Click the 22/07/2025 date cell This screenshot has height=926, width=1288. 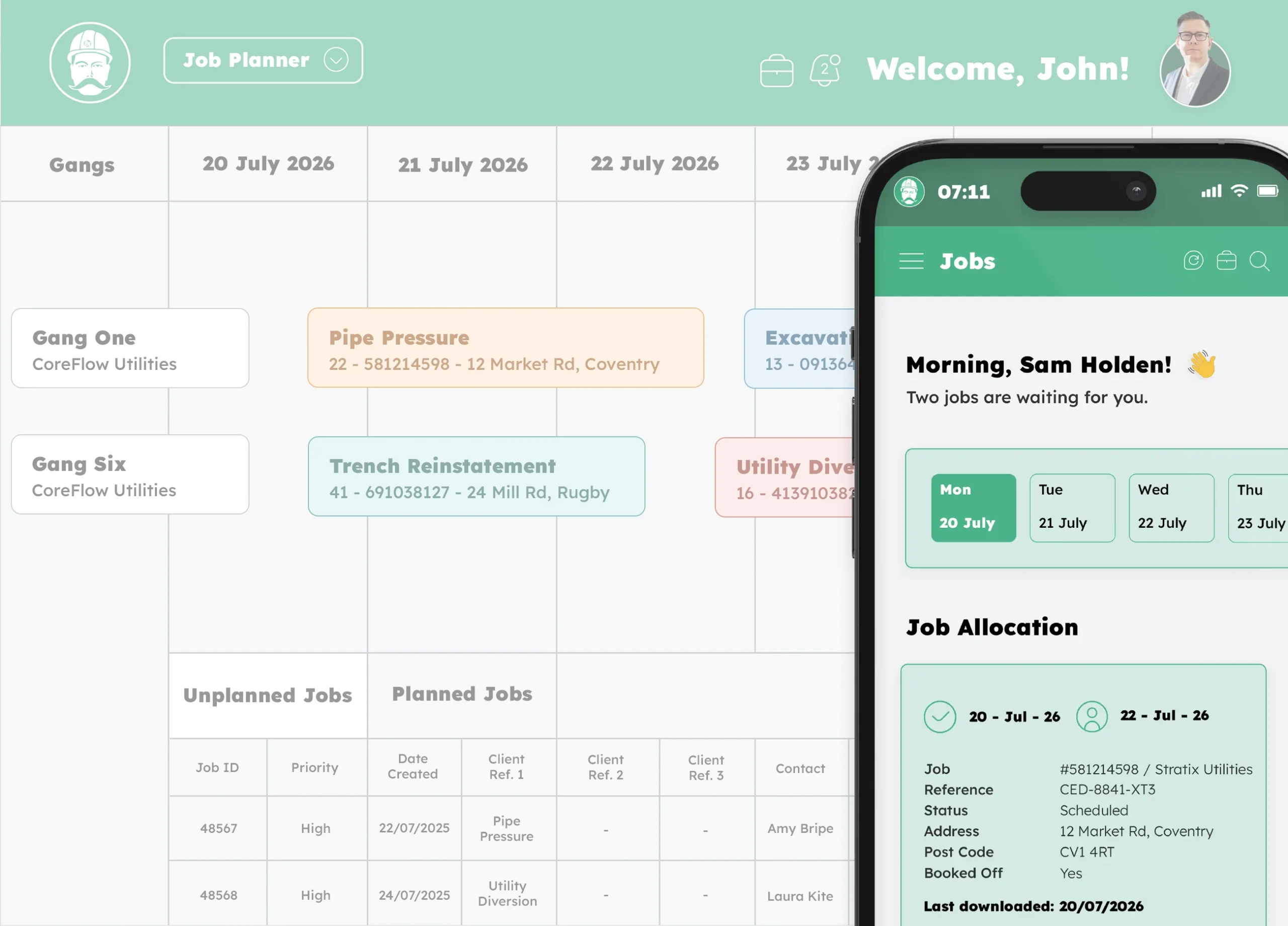(x=414, y=828)
